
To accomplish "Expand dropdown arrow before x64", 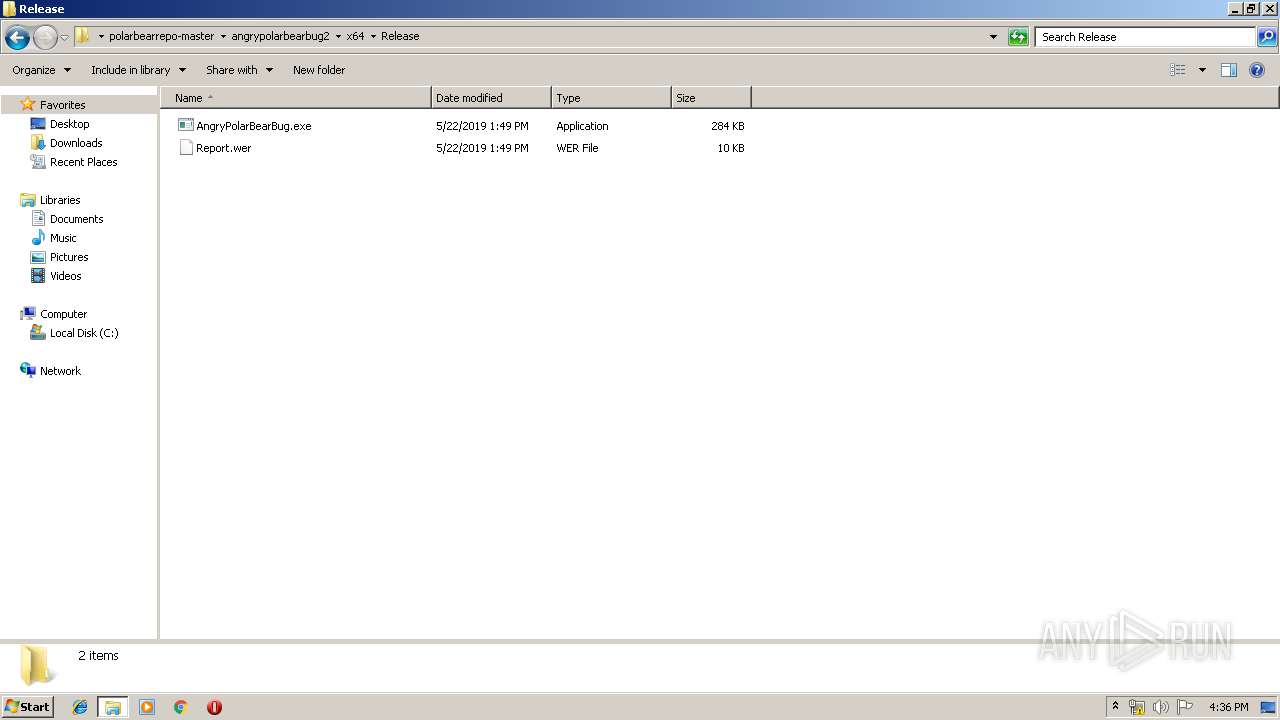I will coord(338,37).
